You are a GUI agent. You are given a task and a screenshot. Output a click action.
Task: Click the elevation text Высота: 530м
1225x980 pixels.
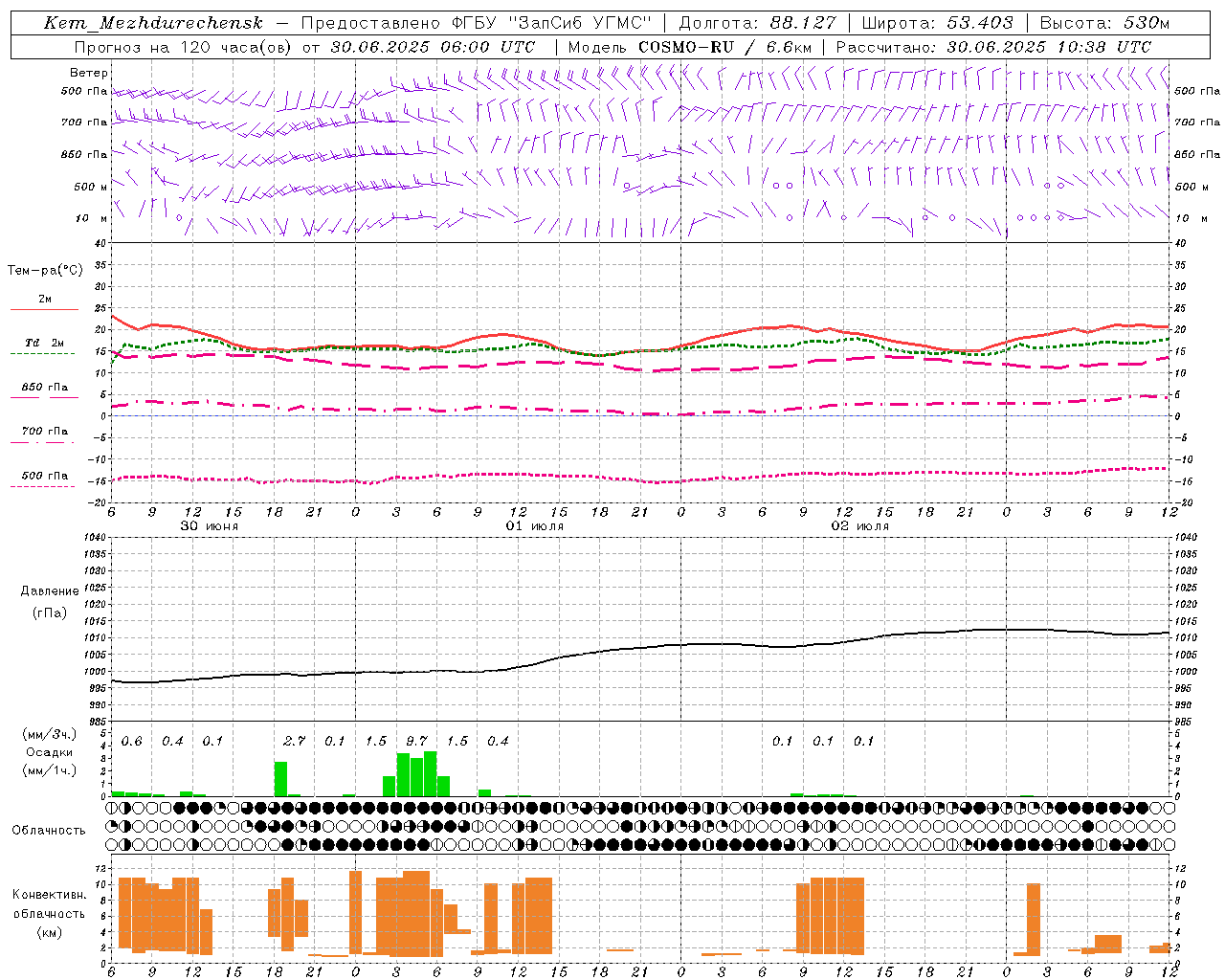coord(1104,23)
